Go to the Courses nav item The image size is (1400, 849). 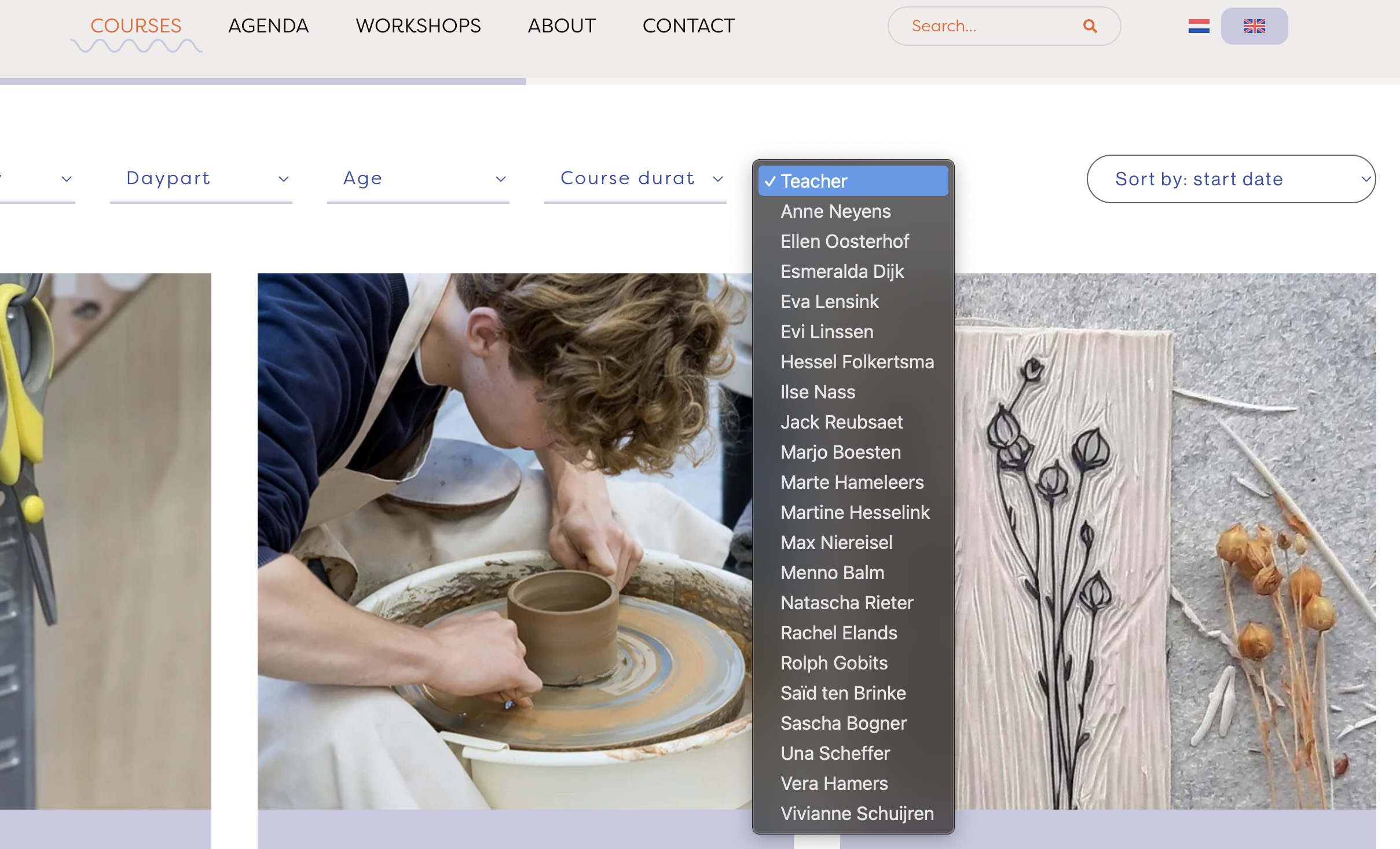pyautogui.click(x=136, y=26)
